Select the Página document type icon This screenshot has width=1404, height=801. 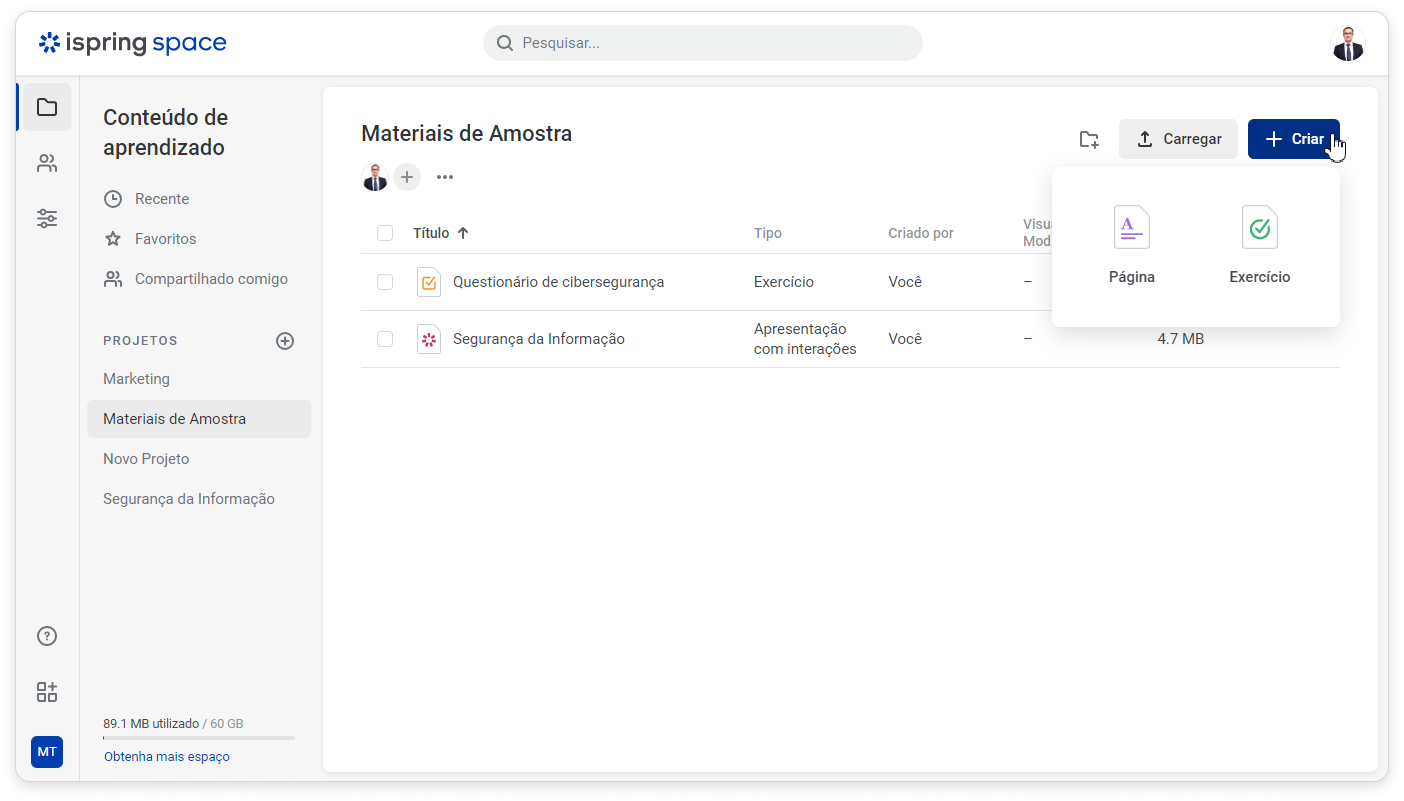coord(1132,228)
